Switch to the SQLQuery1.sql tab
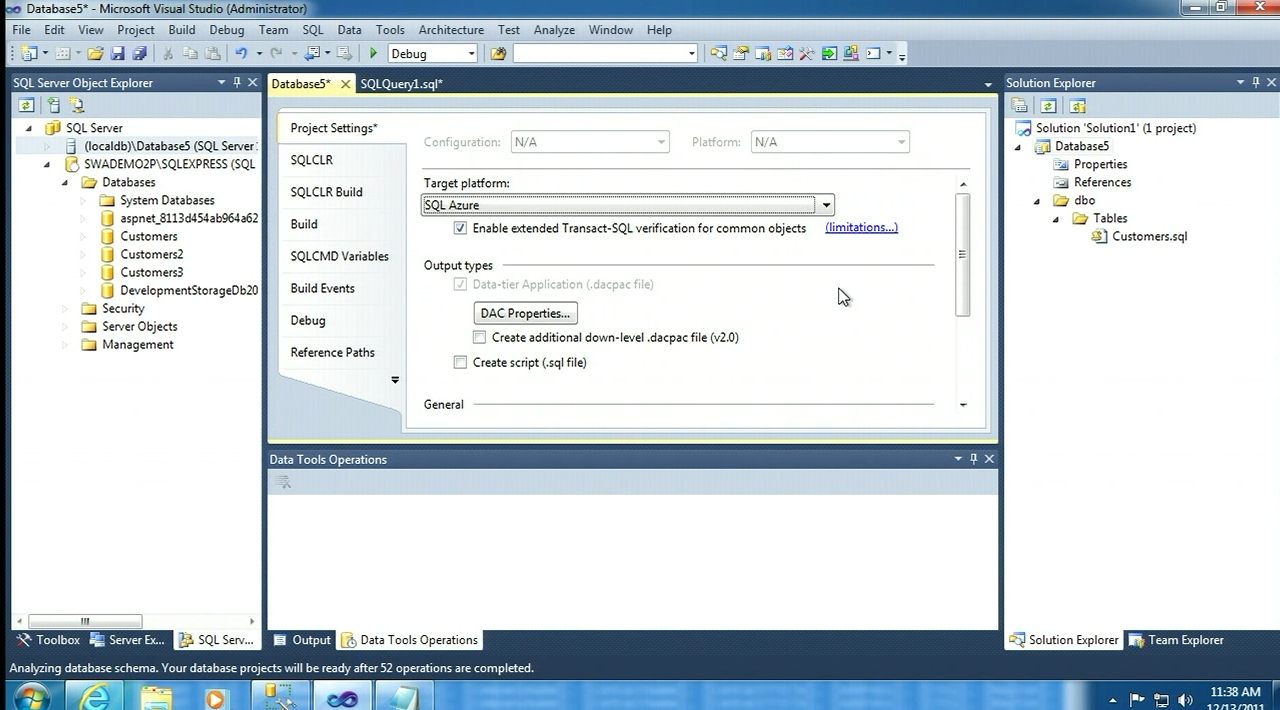Viewport: 1280px width, 710px height. 401,84
